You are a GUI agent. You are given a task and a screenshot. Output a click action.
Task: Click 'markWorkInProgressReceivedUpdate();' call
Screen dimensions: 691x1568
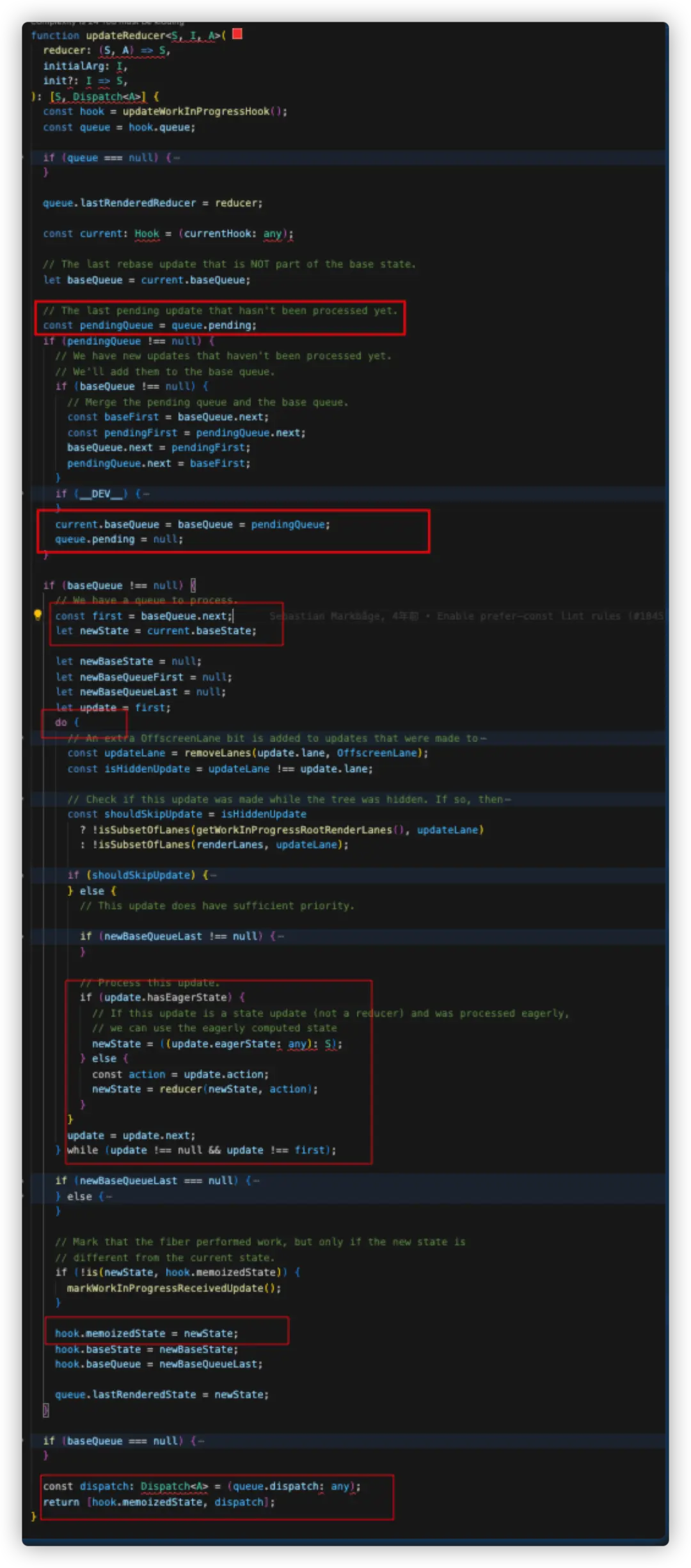coord(174,1289)
